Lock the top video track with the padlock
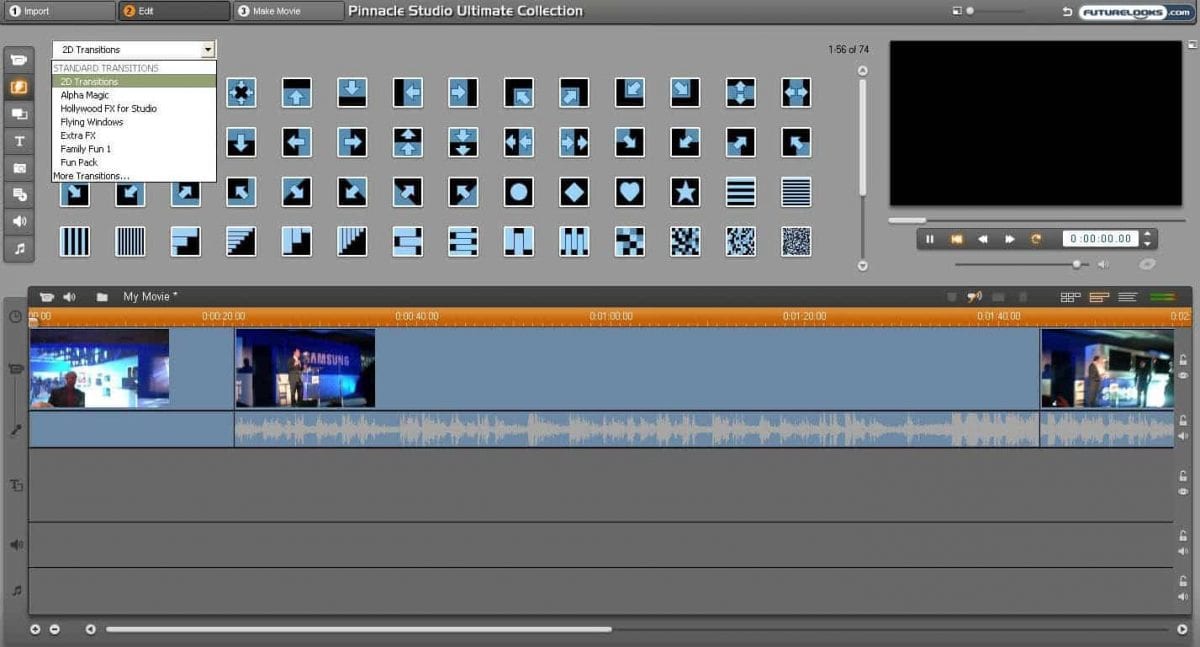This screenshot has width=1200, height=647. (x=1183, y=358)
